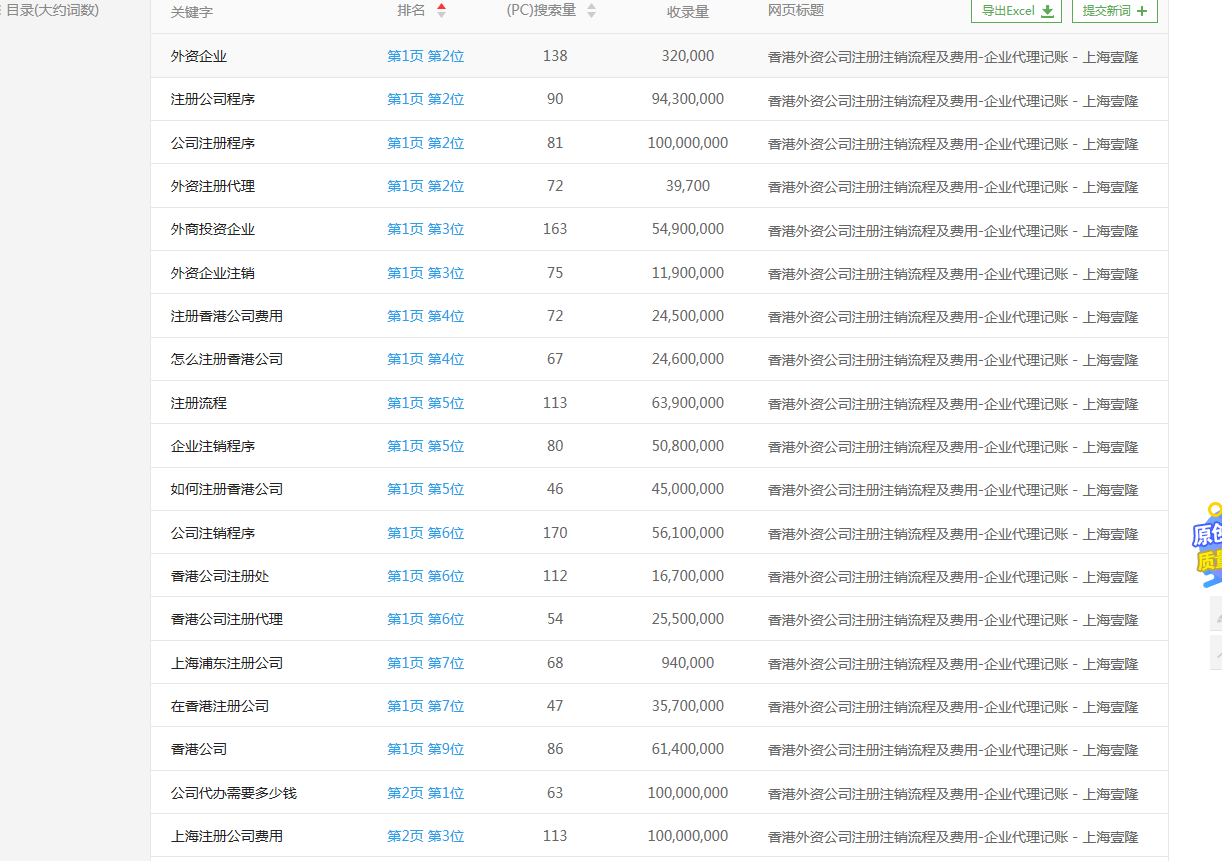Click the download icon on 导出Excel button

(x=1046, y=12)
